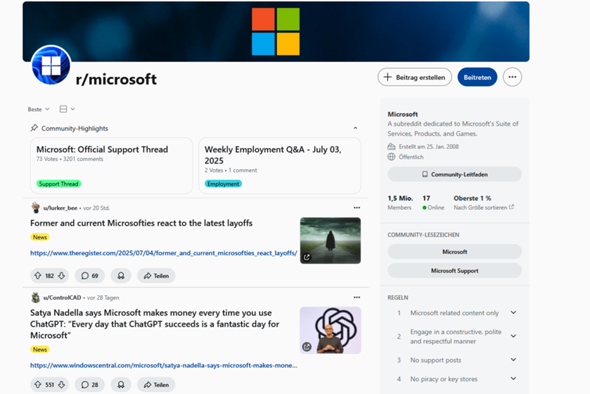
Task: Open u/ControlCAD's profile link
Action: tap(62, 297)
